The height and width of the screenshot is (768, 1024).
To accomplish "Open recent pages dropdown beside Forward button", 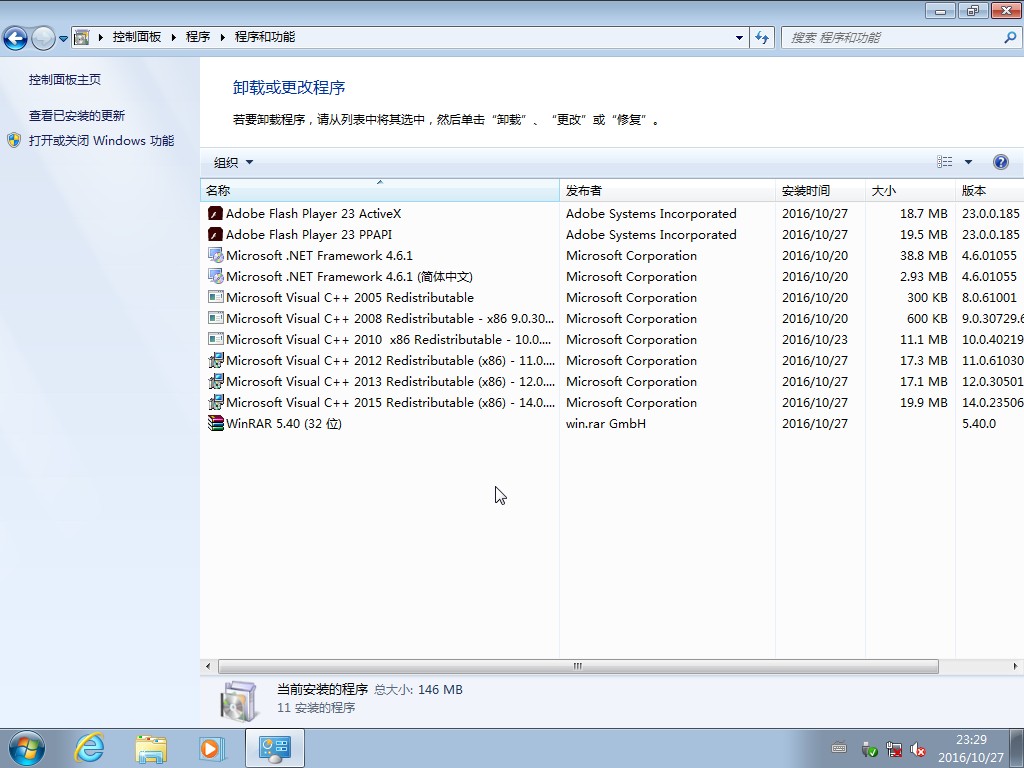I will pyautogui.click(x=63, y=38).
